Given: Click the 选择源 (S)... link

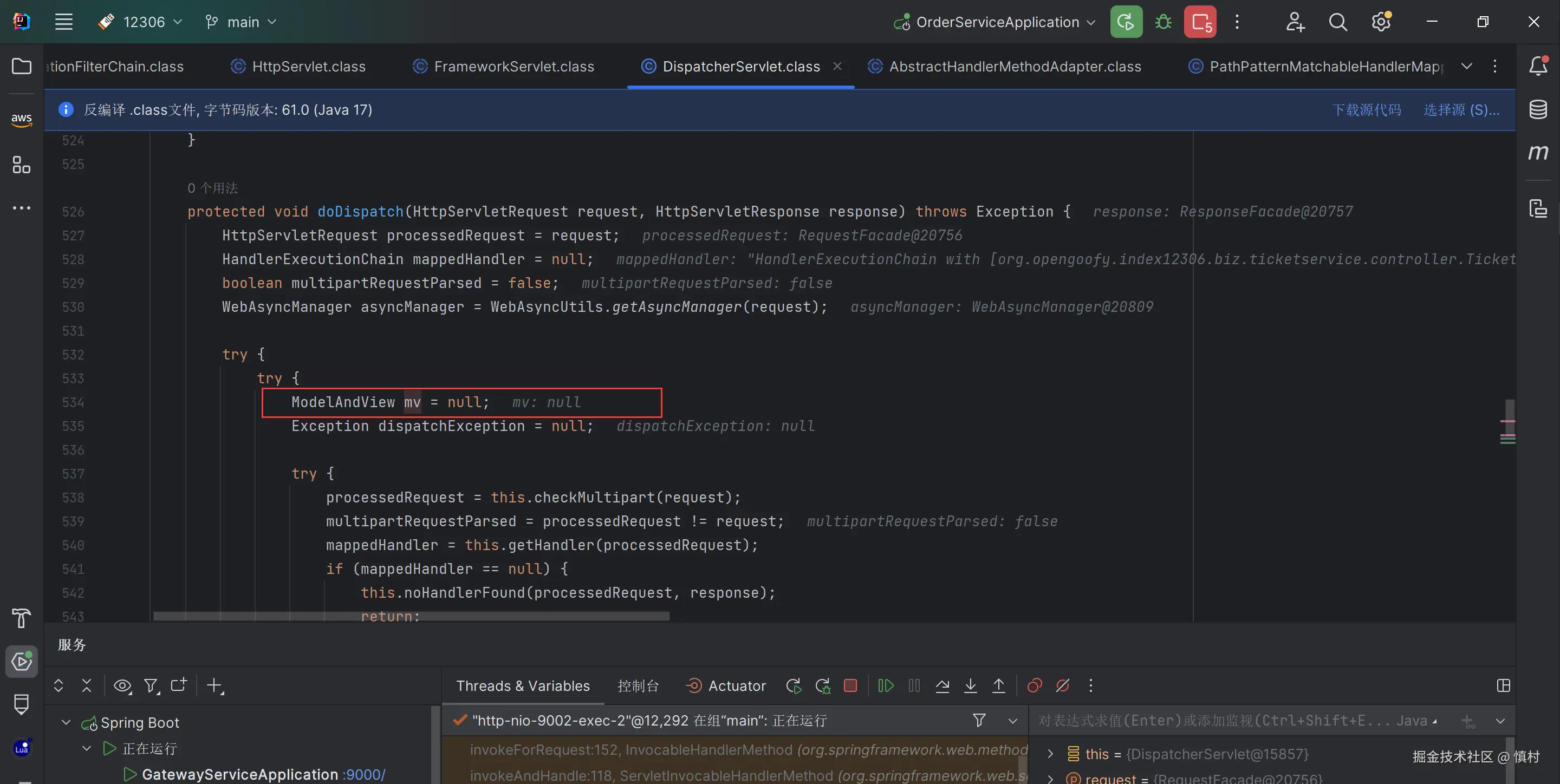Looking at the screenshot, I should pyautogui.click(x=1461, y=109).
